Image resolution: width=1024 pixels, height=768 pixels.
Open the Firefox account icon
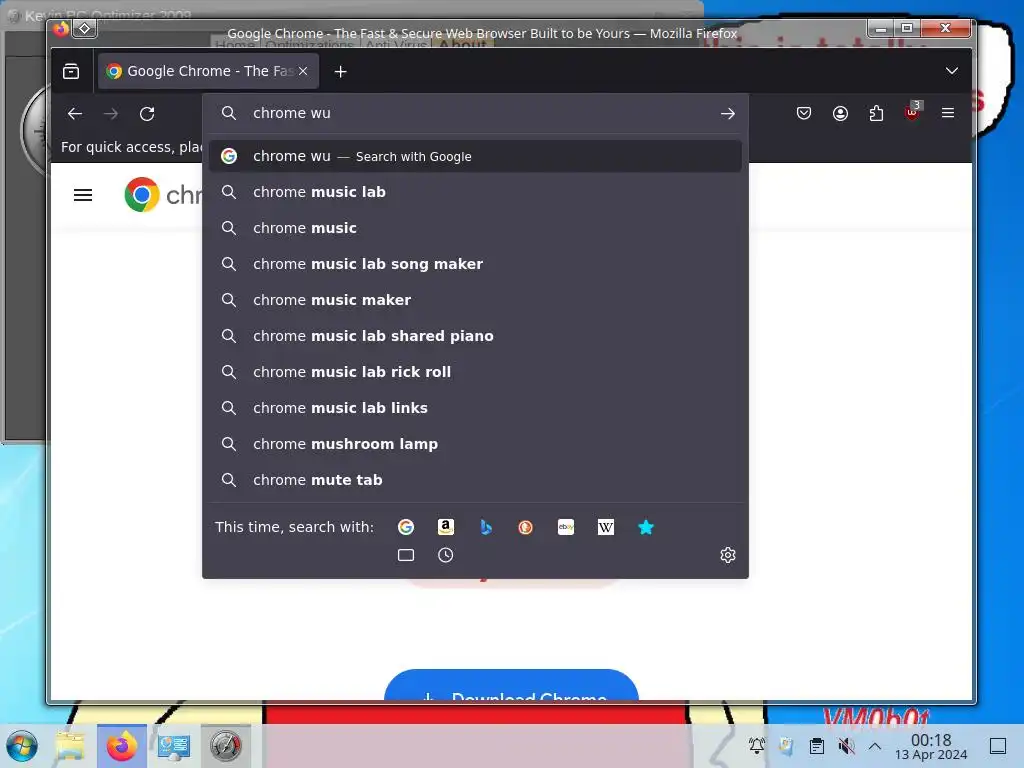[840, 114]
